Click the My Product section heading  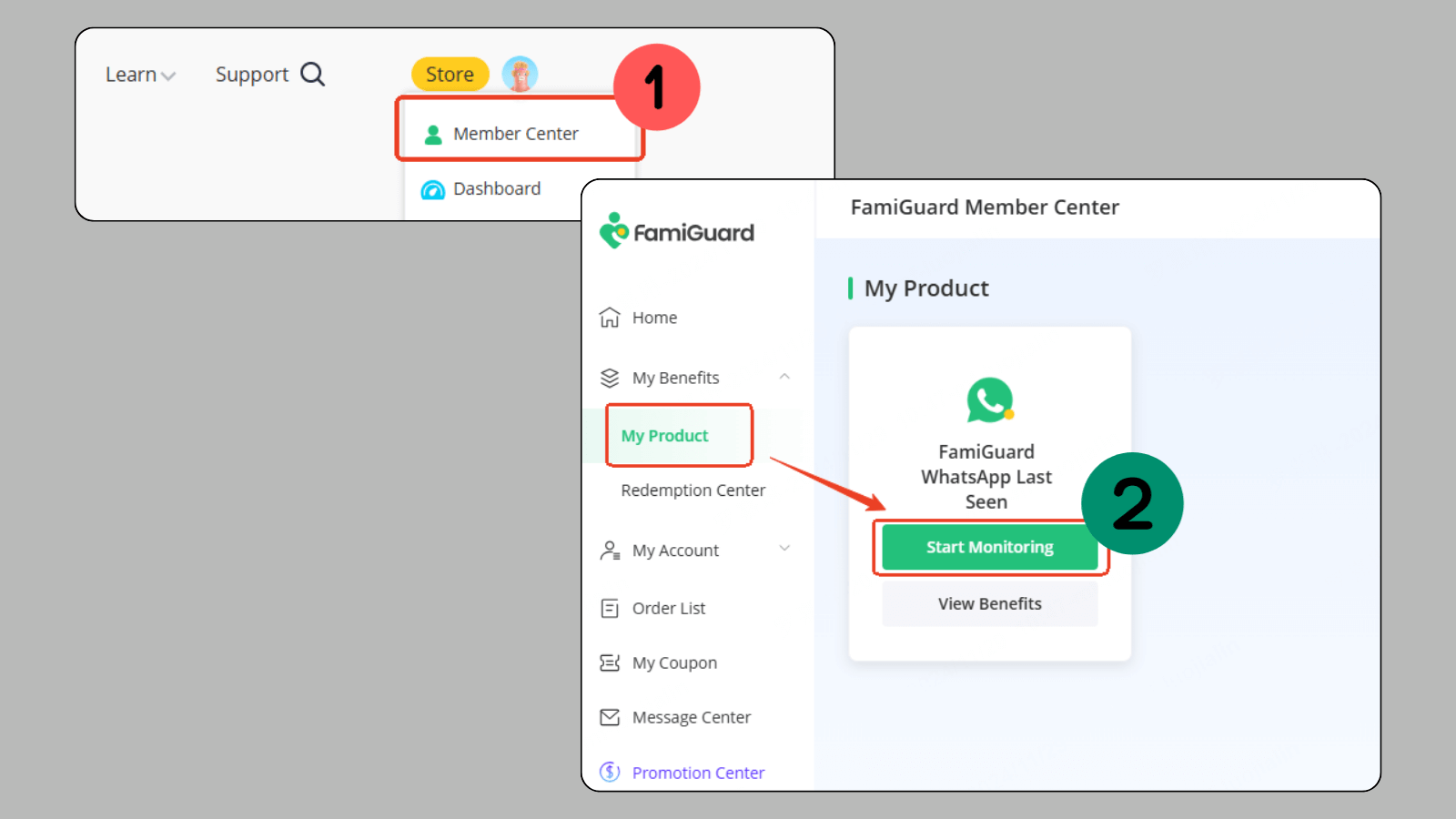coord(926,288)
